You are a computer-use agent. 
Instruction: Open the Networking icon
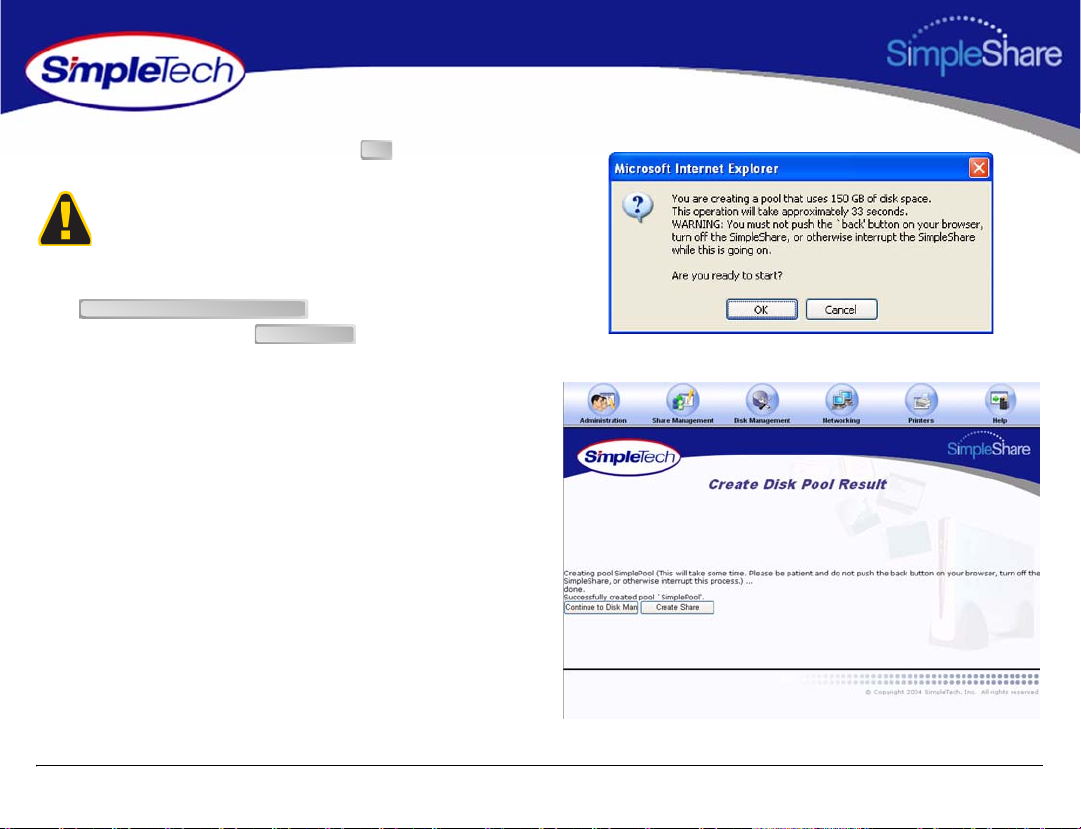click(x=841, y=403)
